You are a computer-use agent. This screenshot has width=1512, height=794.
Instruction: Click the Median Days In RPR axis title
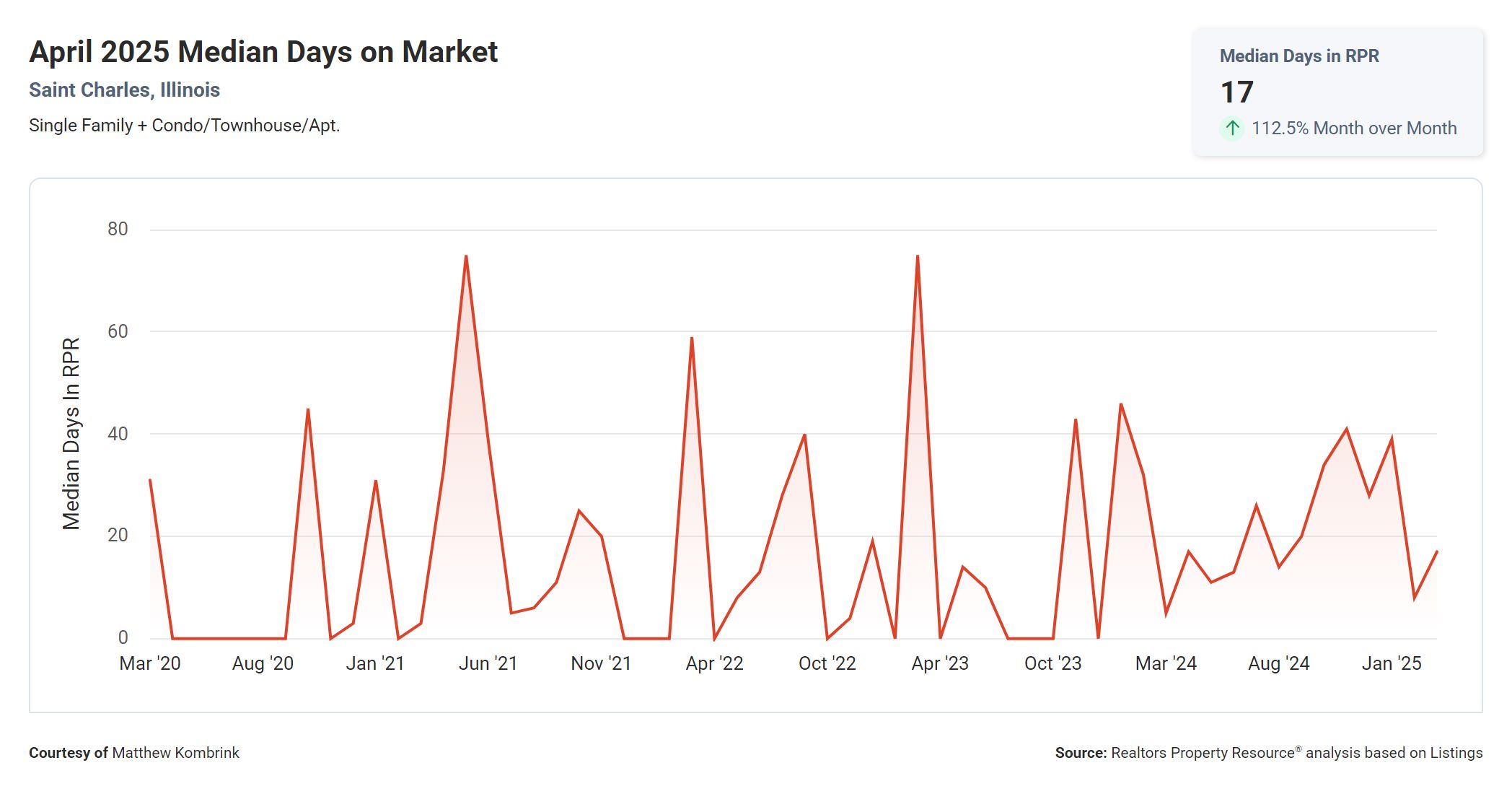coord(71,433)
